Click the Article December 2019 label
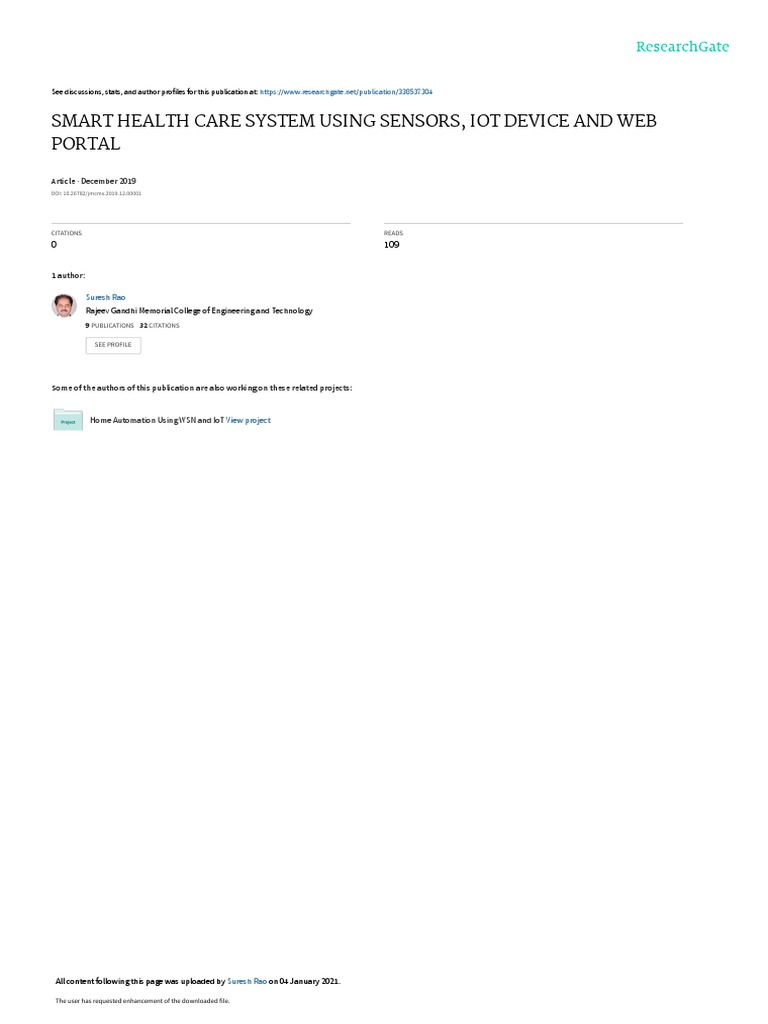768x1024 pixels. point(93,181)
